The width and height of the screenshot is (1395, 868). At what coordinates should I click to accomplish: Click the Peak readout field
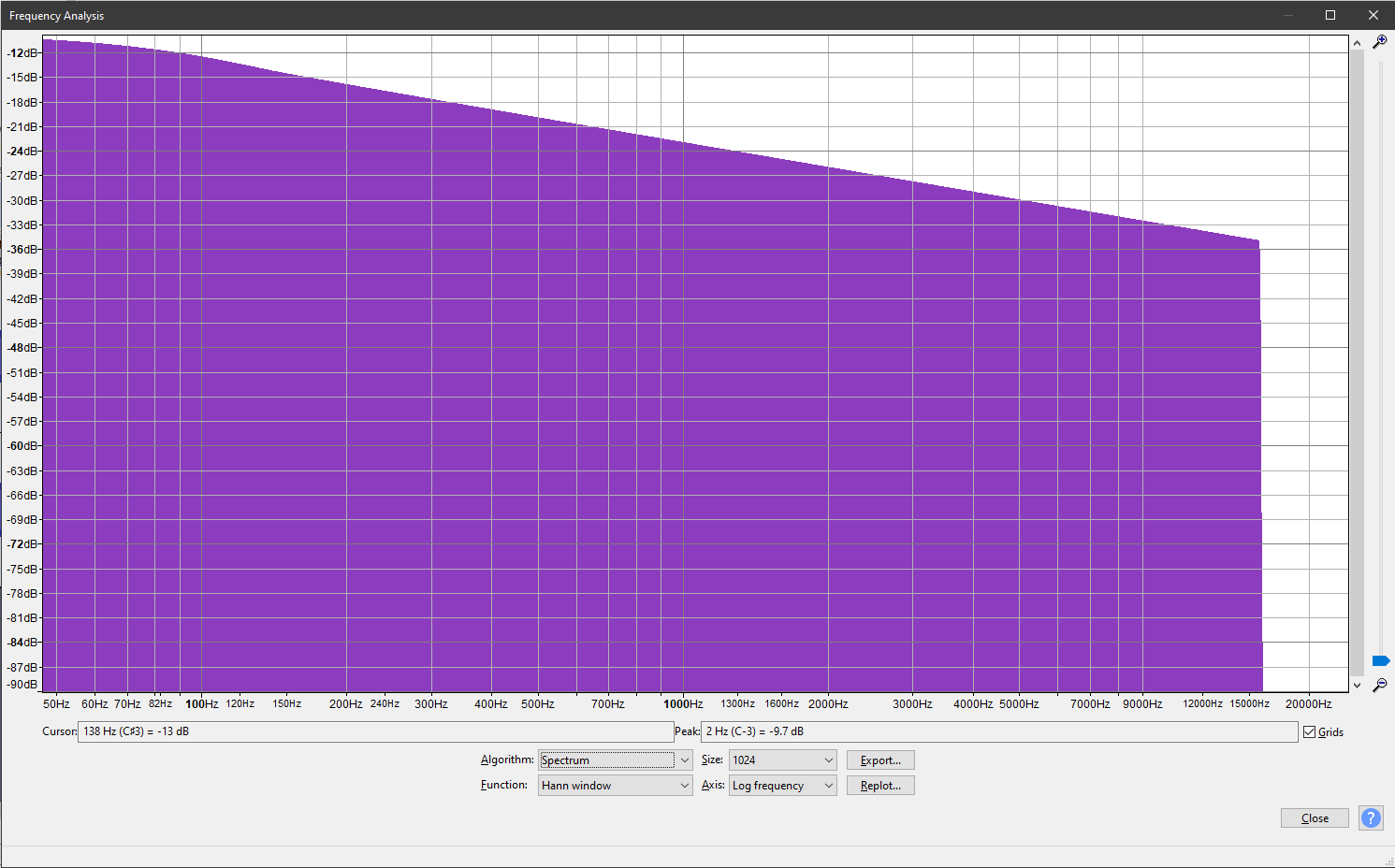998,731
